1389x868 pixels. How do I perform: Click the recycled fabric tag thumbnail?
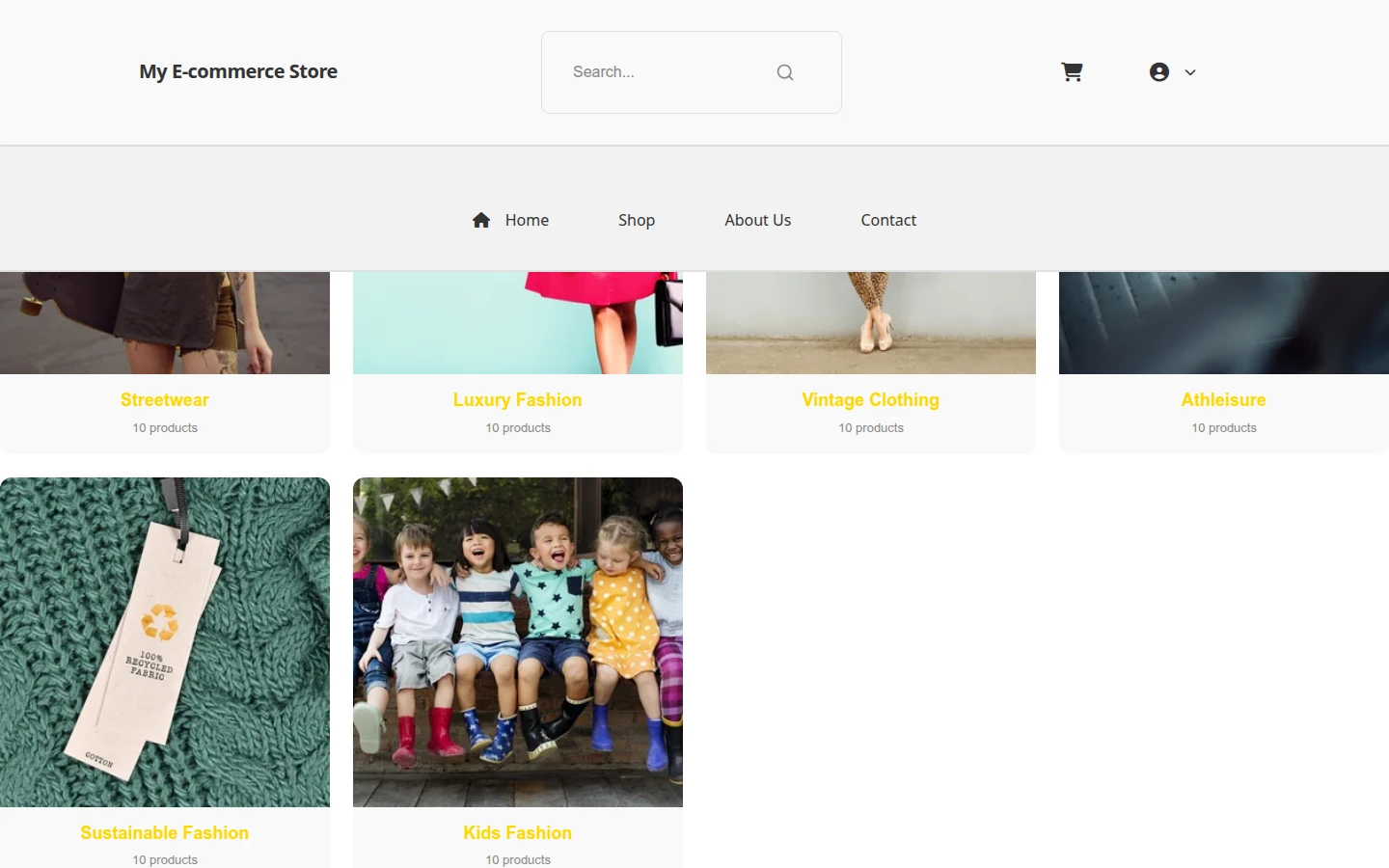point(165,642)
